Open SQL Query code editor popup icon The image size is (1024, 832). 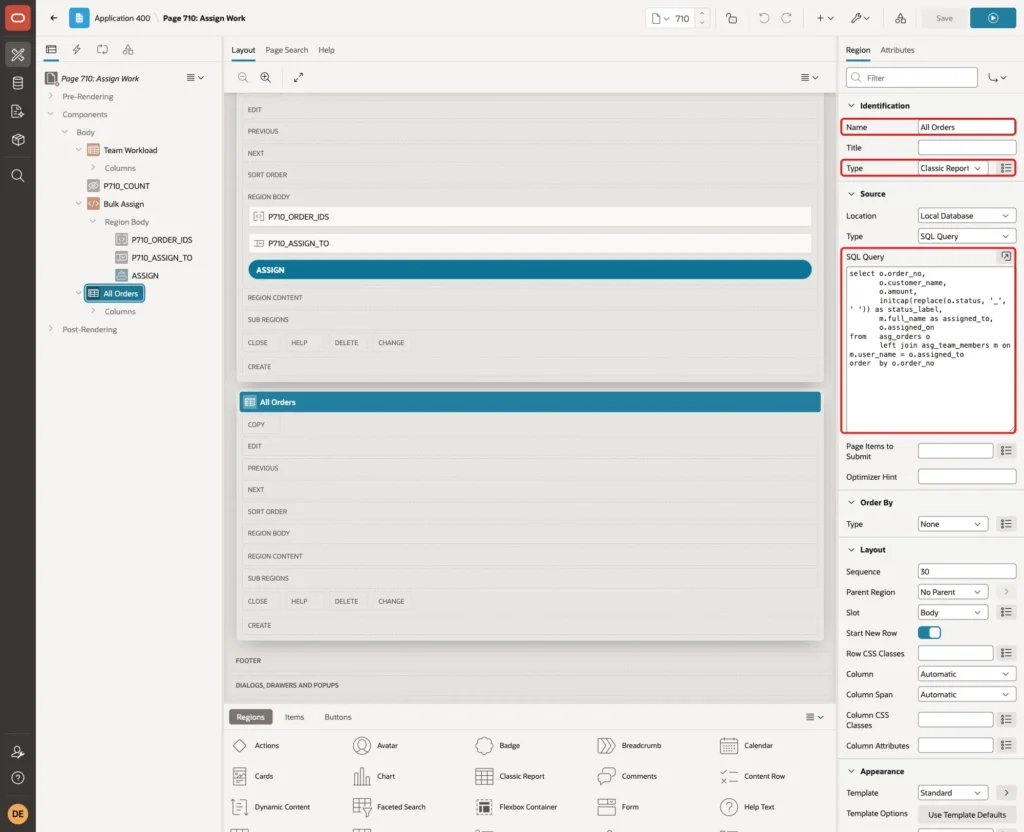pyautogui.click(x=1006, y=257)
